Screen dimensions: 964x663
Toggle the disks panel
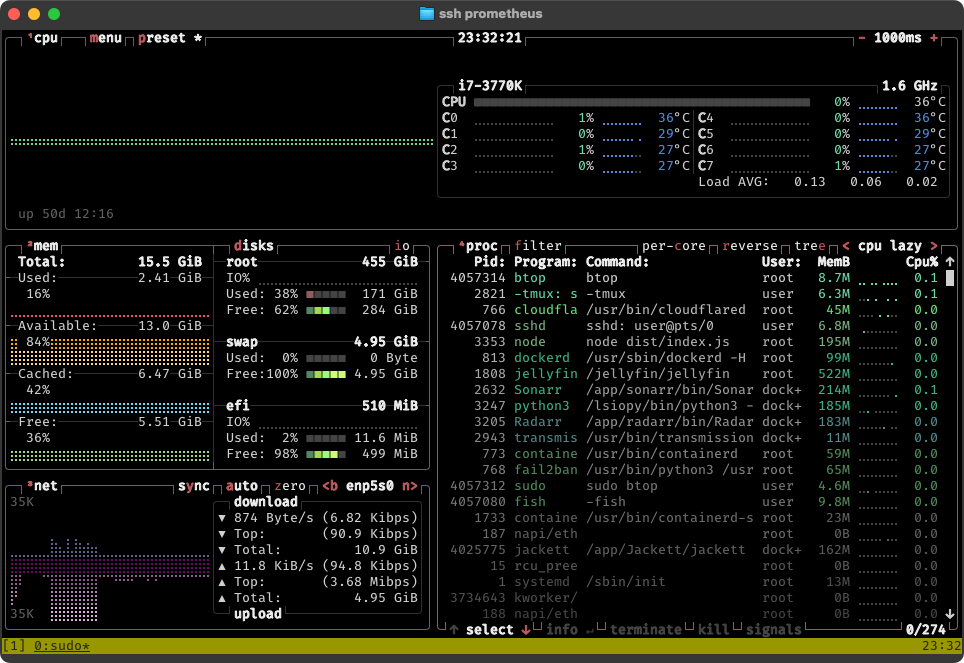(x=253, y=246)
